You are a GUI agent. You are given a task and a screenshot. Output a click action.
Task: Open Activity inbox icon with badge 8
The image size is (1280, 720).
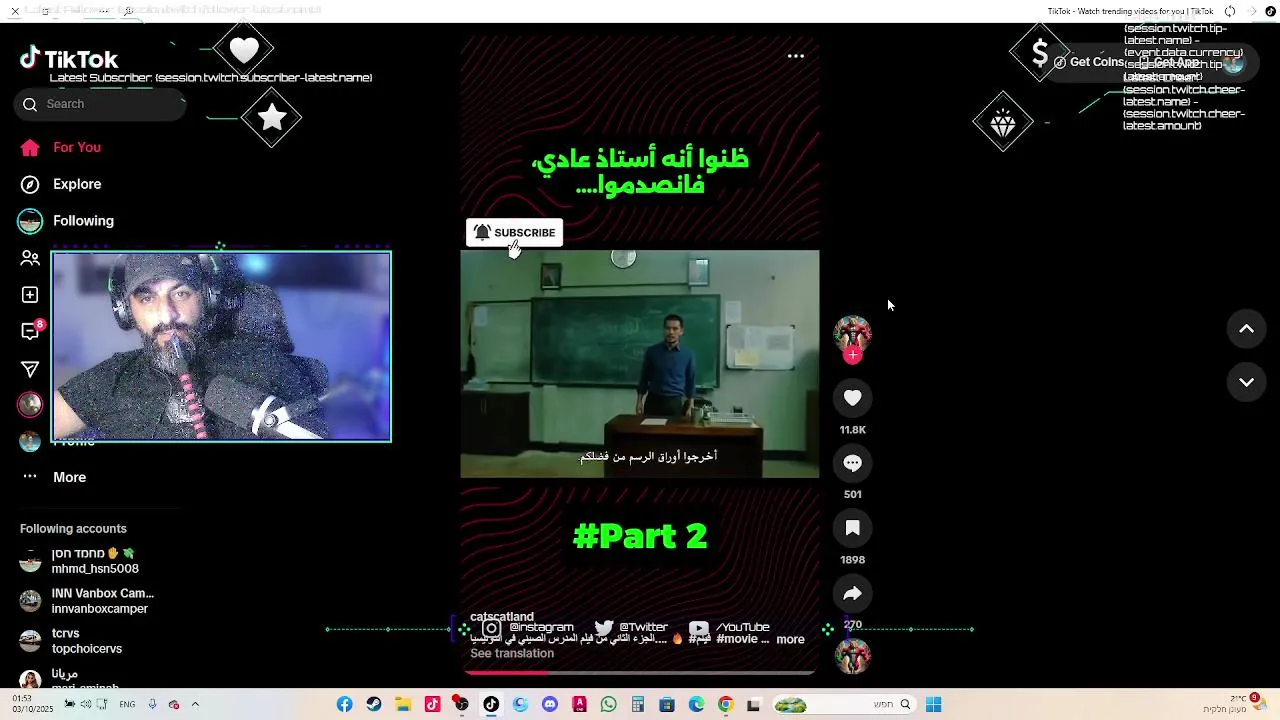[31, 331]
